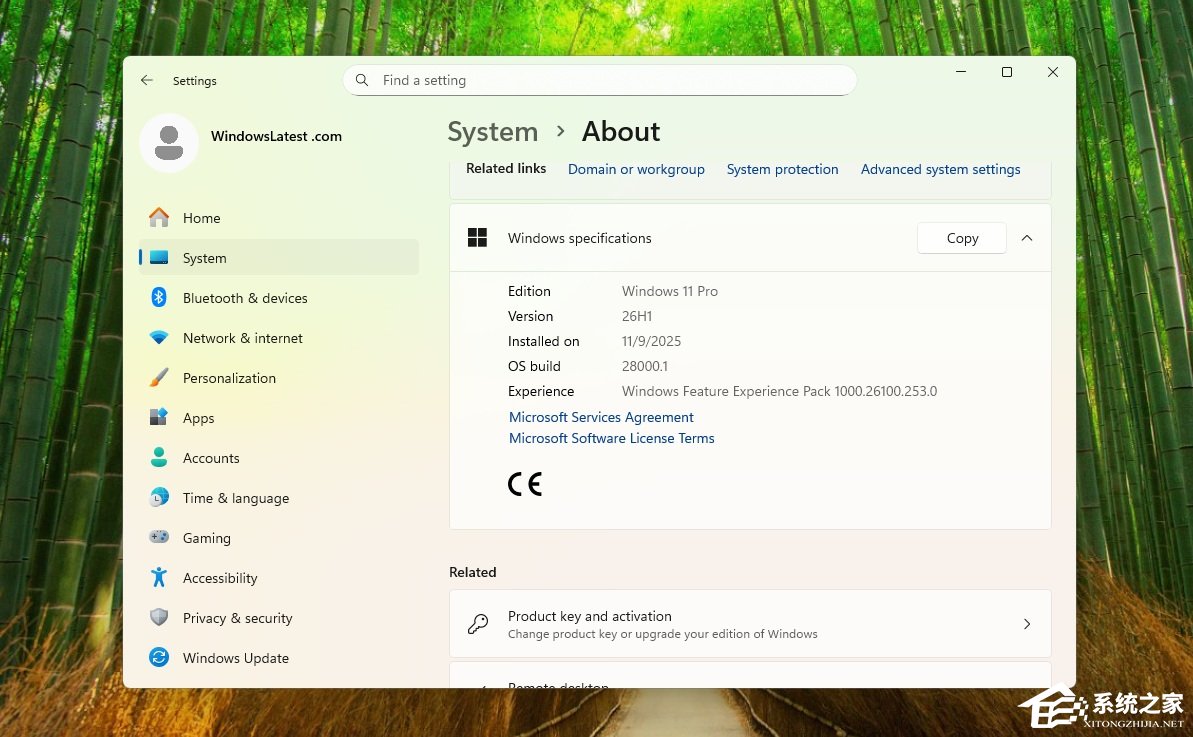This screenshot has width=1193, height=737.
Task: Click the search magnifier icon
Action: (x=362, y=80)
